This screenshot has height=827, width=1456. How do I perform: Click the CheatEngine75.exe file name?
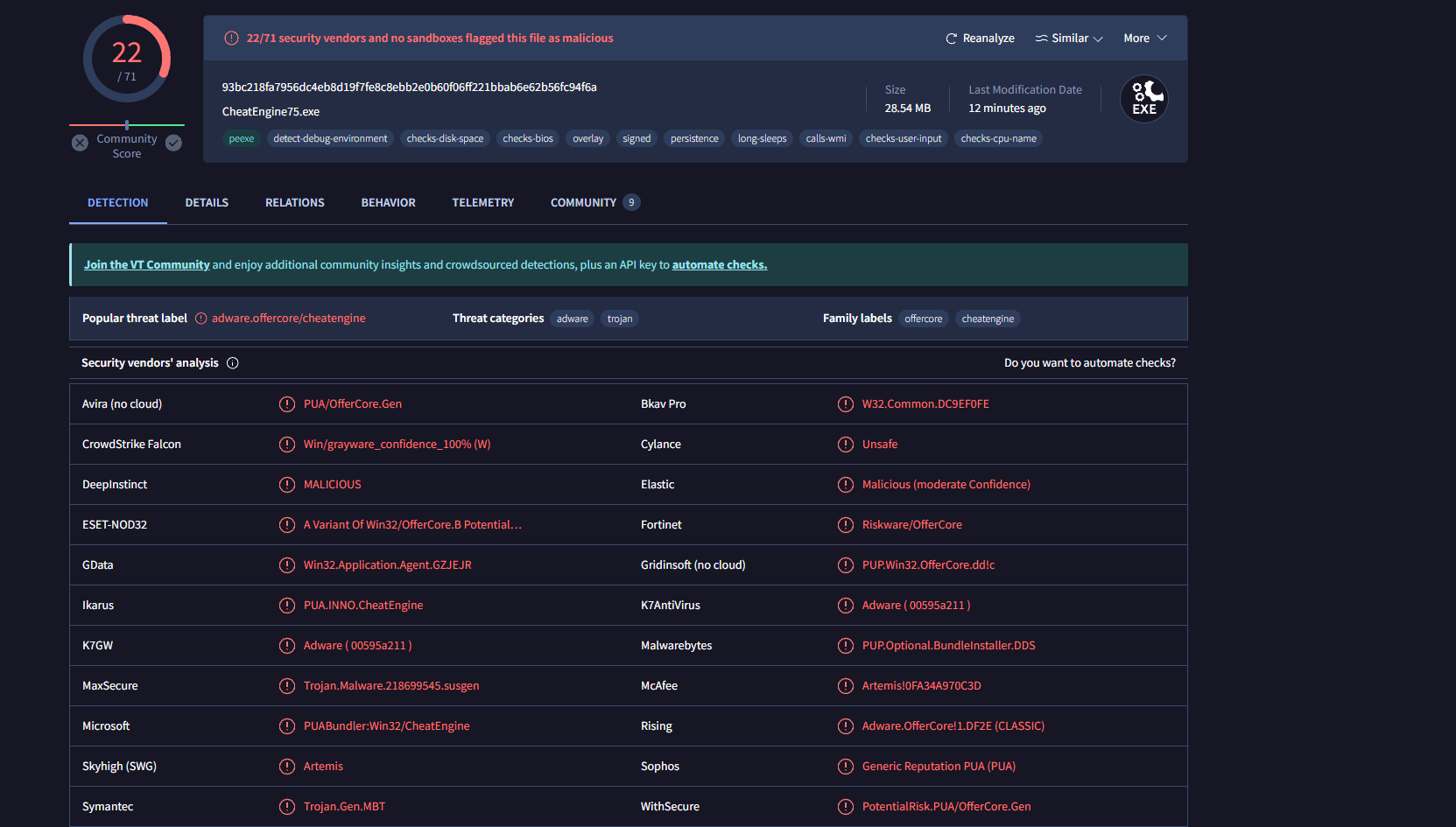pyautogui.click(x=271, y=112)
